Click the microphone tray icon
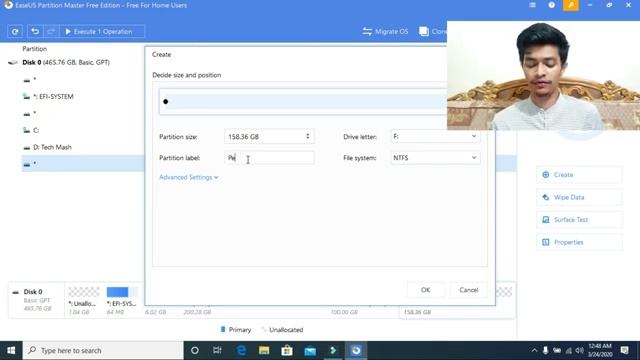The image size is (640, 360). pos(545,351)
